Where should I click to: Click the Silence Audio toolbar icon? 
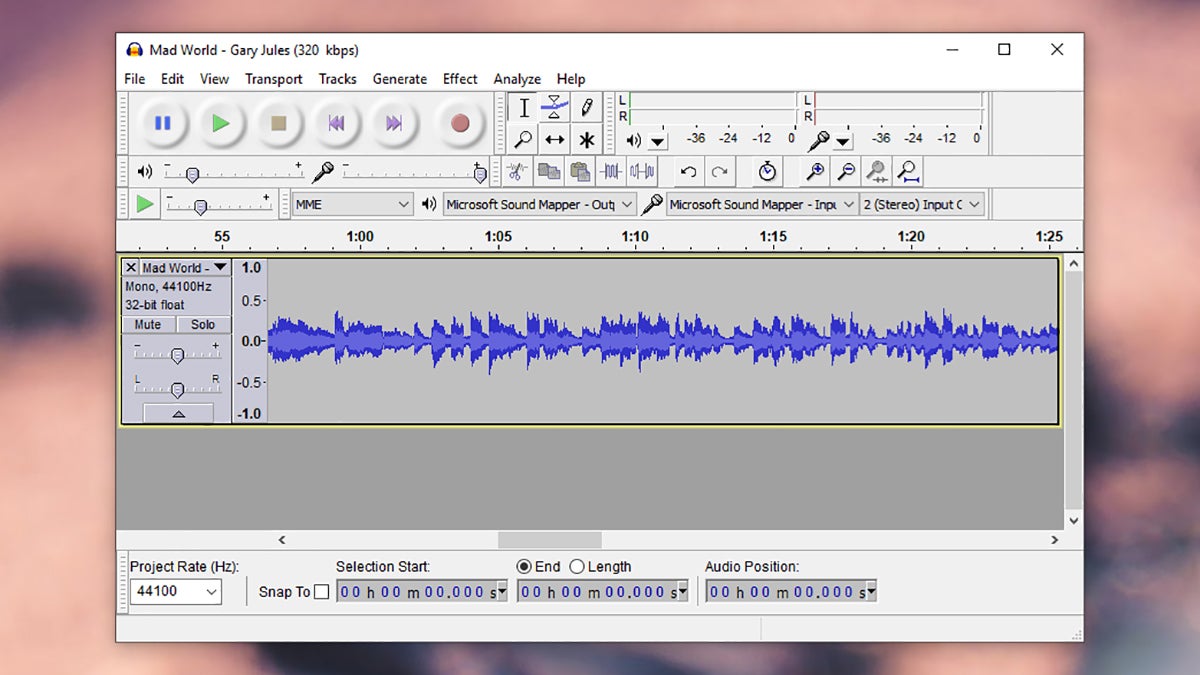point(643,172)
